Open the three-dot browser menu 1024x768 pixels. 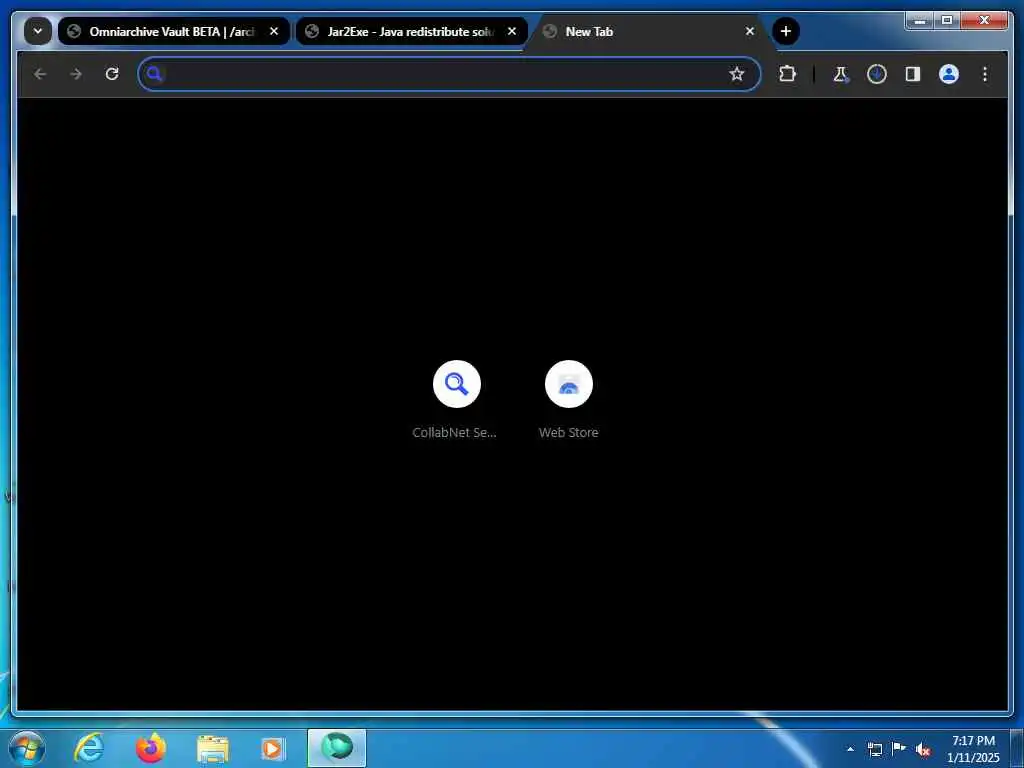point(985,74)
